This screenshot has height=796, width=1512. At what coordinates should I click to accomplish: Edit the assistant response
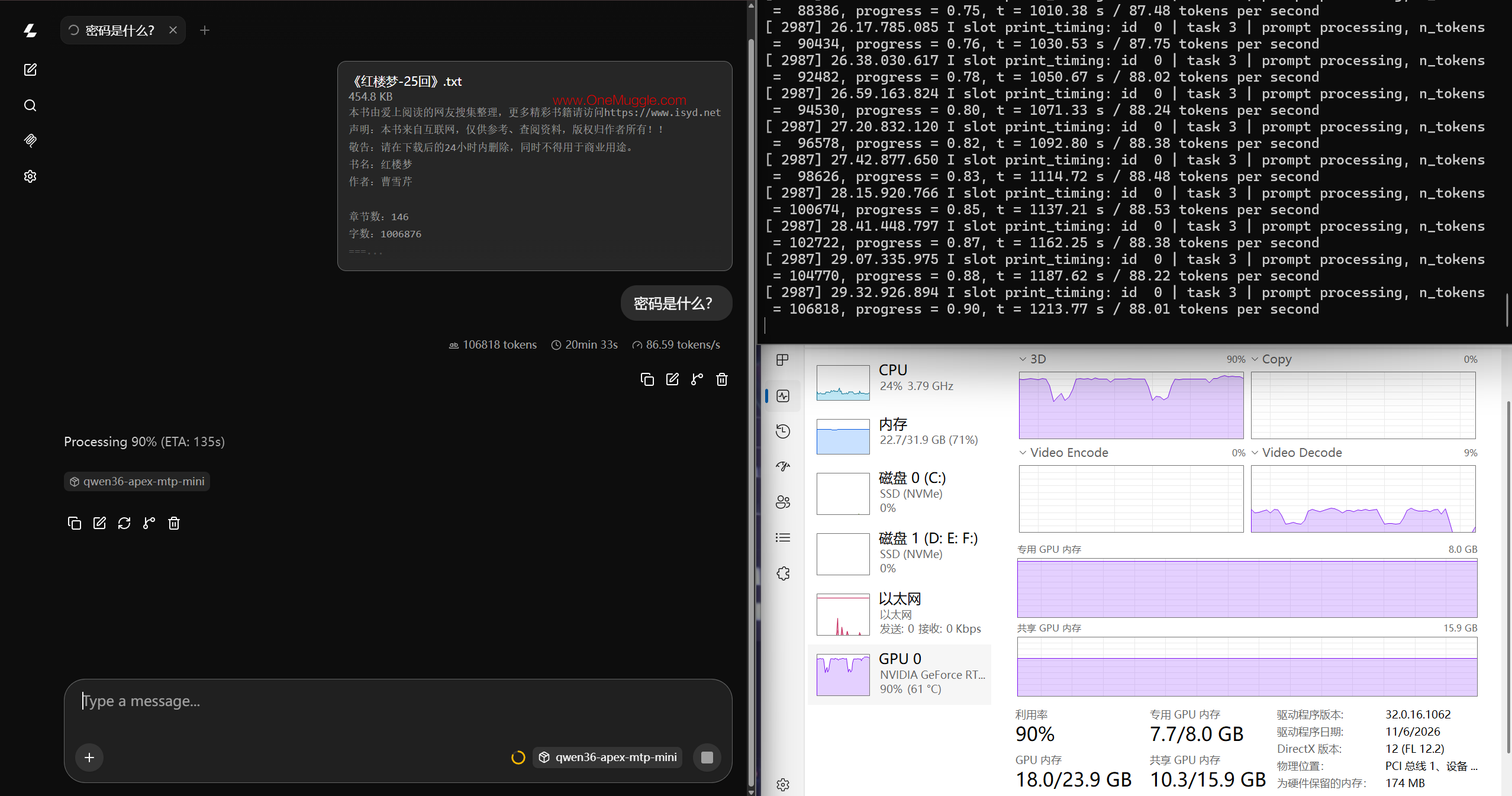[x=99, y=523]
